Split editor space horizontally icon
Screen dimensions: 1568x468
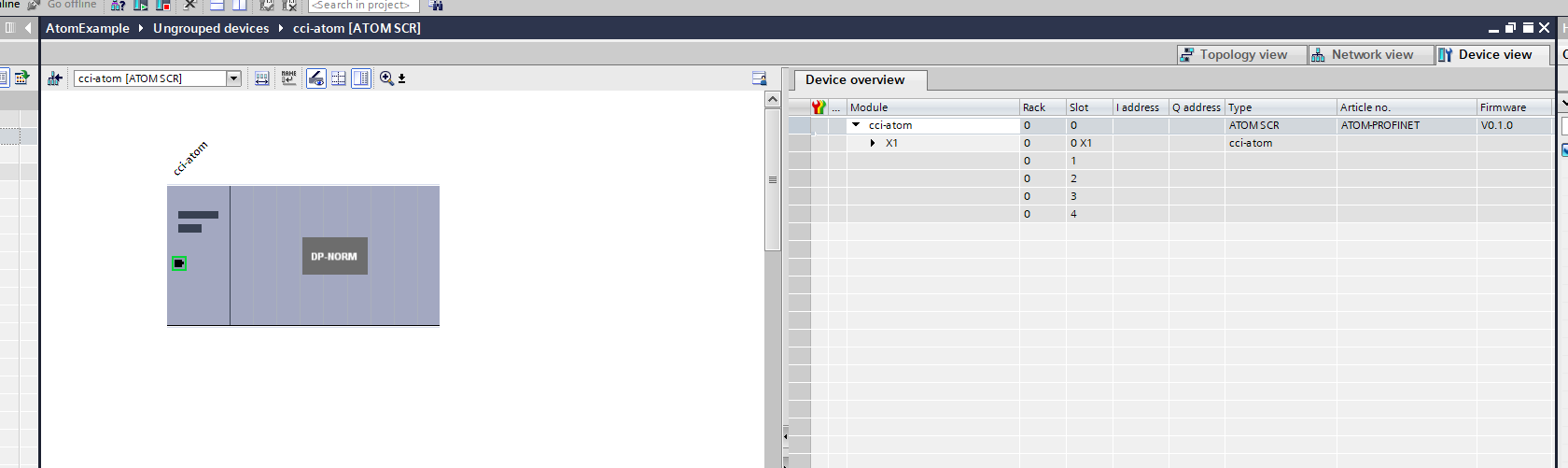click(x=217, y=5)
